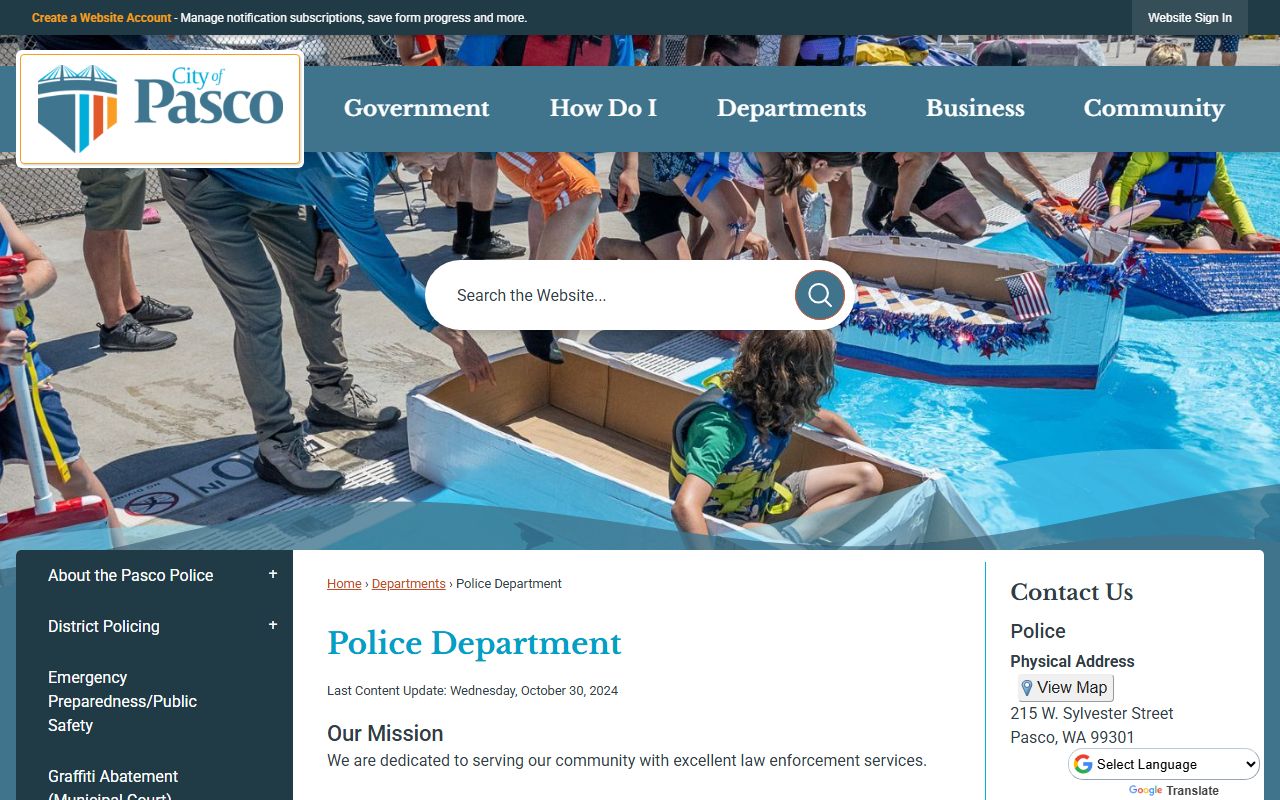Viewport: 1280px width, 800px height.
Task: Click the Home breadcrumb link
Action: pyautogui.click(x=344, y=583)
